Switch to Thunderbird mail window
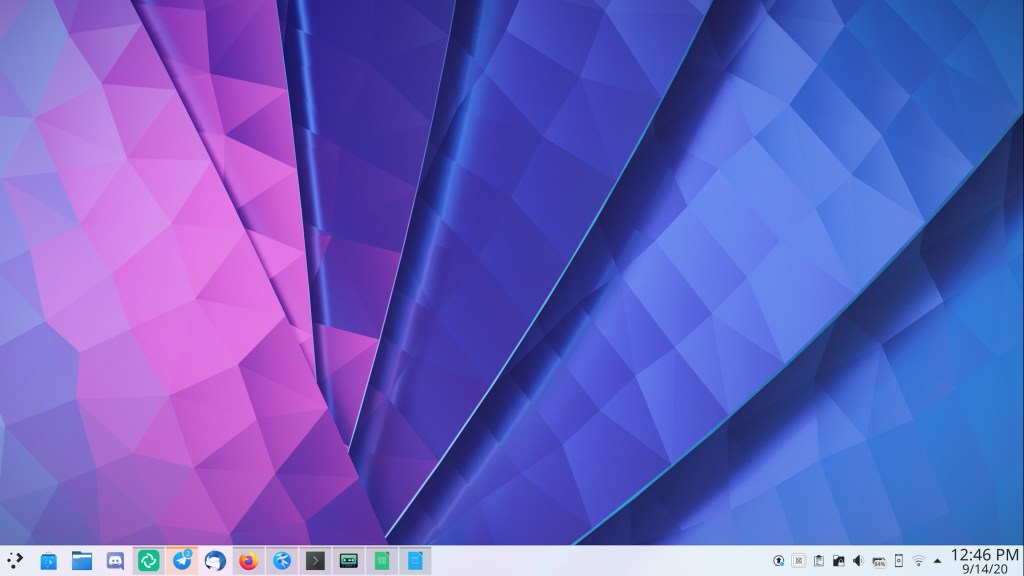This screenshot has width=1024, height=576. coord(215,561)
